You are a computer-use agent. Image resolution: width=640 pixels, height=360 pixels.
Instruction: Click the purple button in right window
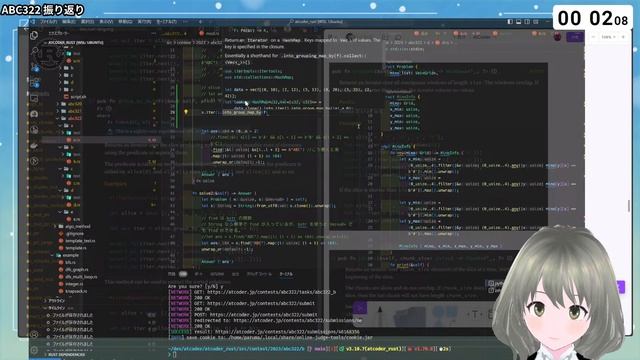575,37
